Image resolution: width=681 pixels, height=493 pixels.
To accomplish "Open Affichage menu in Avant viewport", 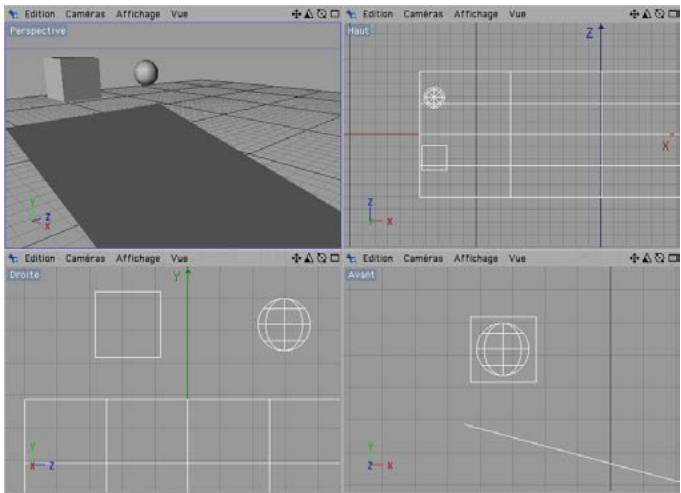I will [x=476, y=259].
